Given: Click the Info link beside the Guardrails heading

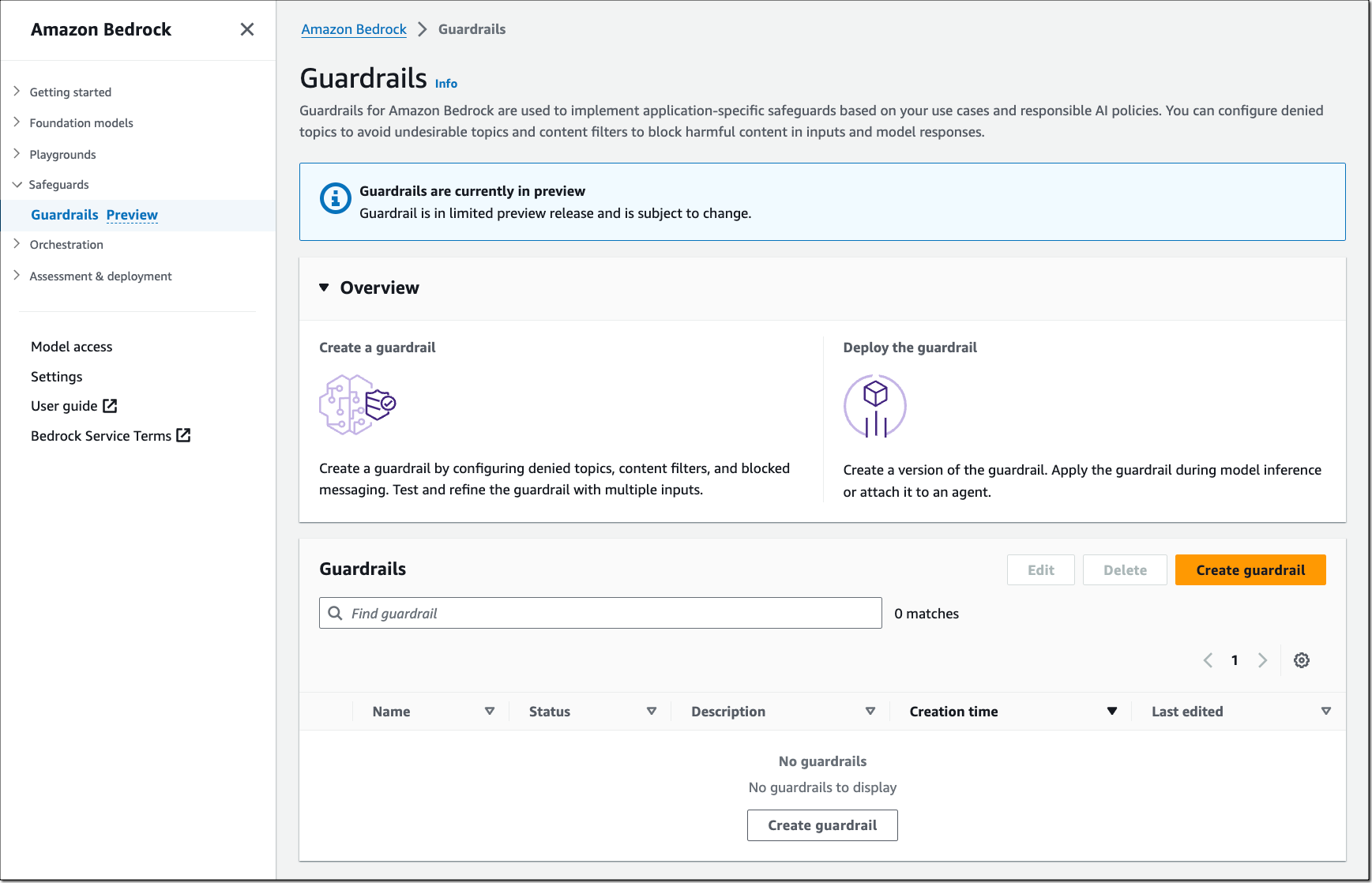Looking at the screenshot, I should point(446,83).
